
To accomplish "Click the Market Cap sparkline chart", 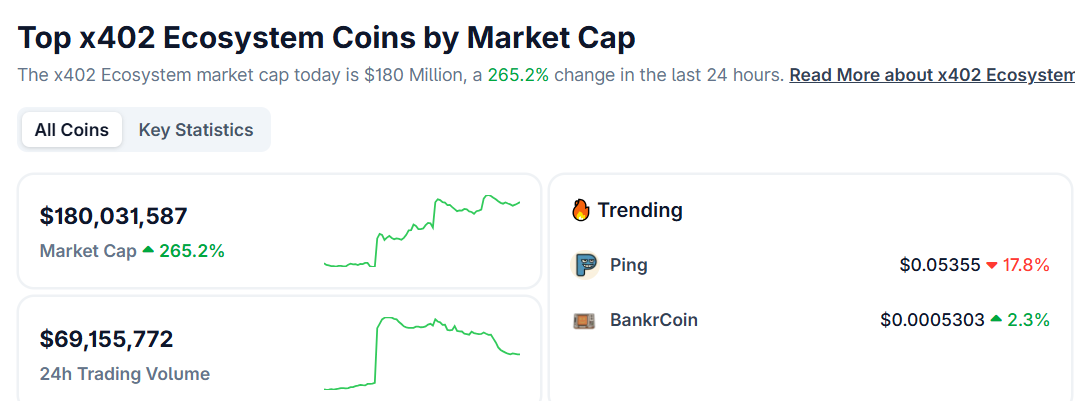I will pyautogui.click(x=422, y=232).
